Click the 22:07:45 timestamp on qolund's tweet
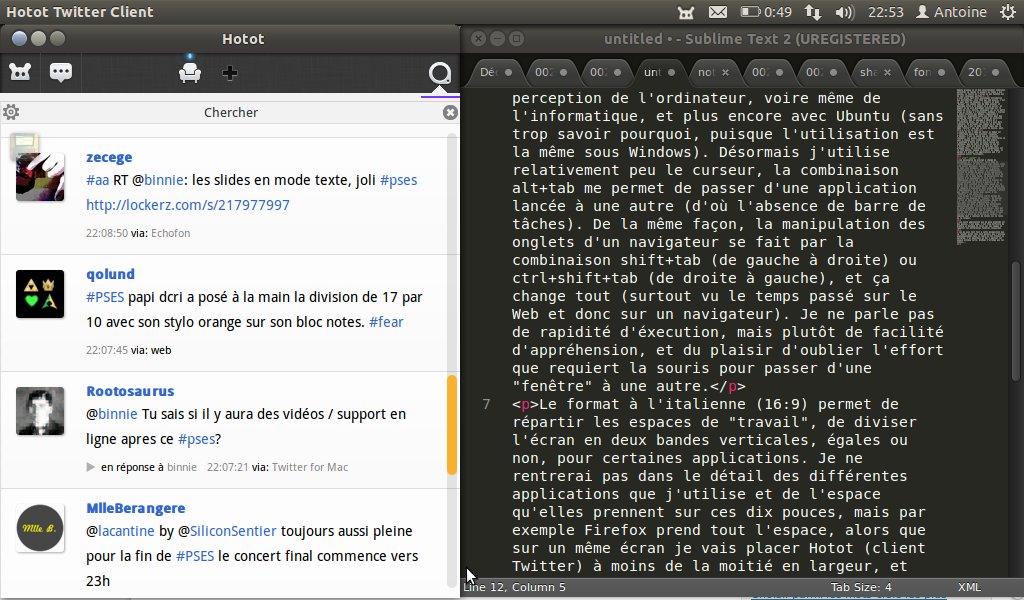1024x600 pixels. tap(107, 350)
